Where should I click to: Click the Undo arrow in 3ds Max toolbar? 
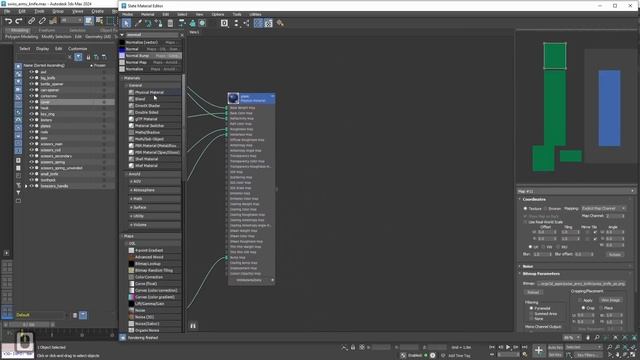8,21
